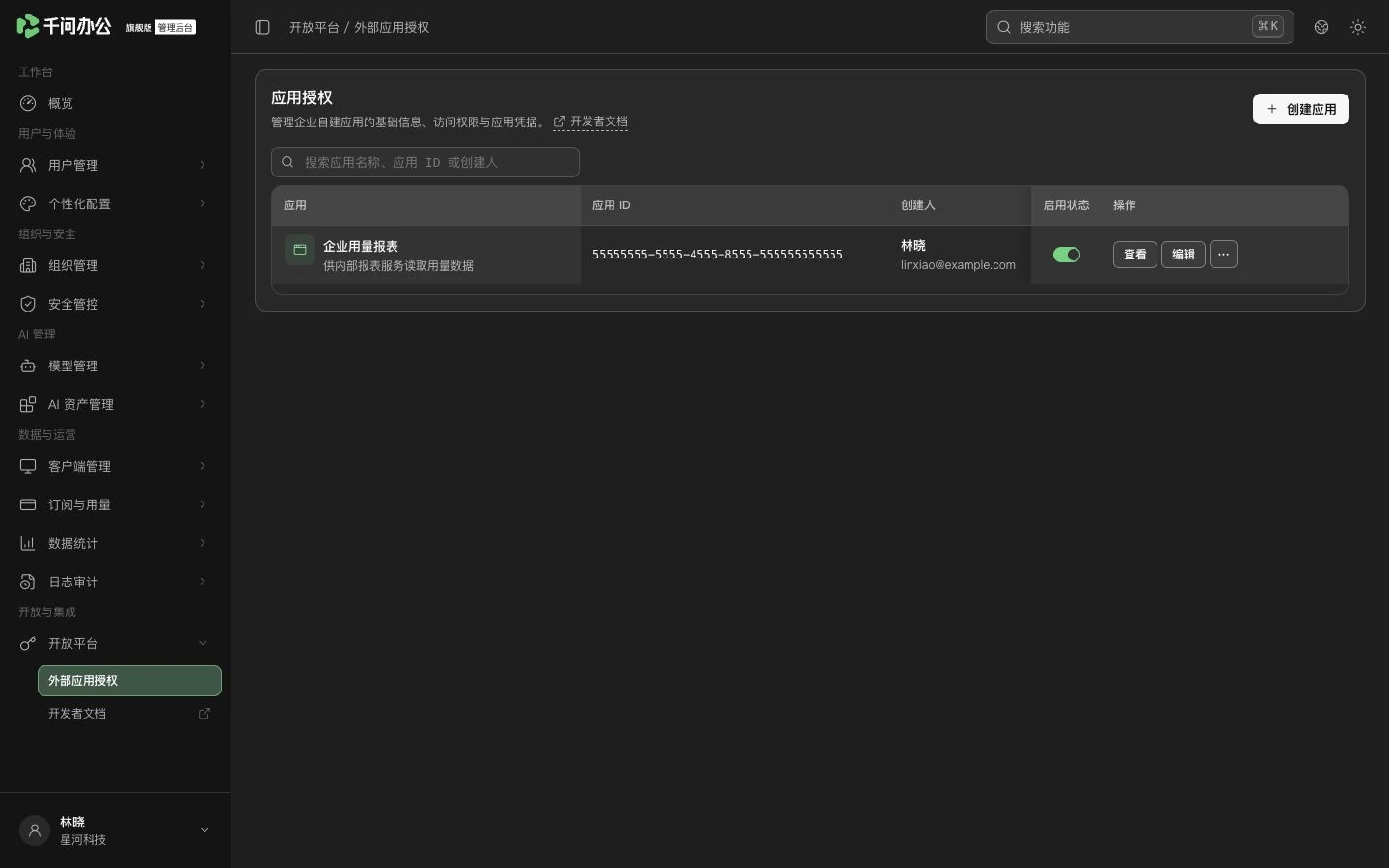Click the user avatar icon for 林晓
1389x868 pixels.
35,830
